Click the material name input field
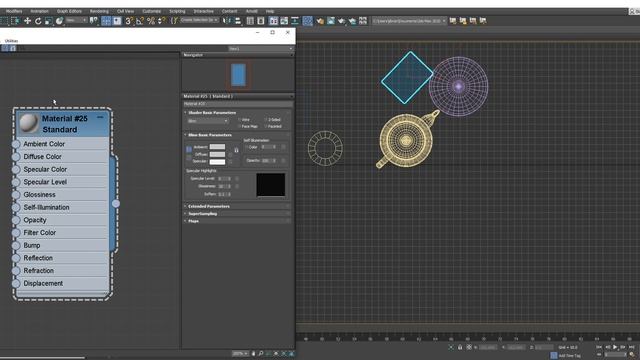Screen dimensions: 640x360 (237, 104)
